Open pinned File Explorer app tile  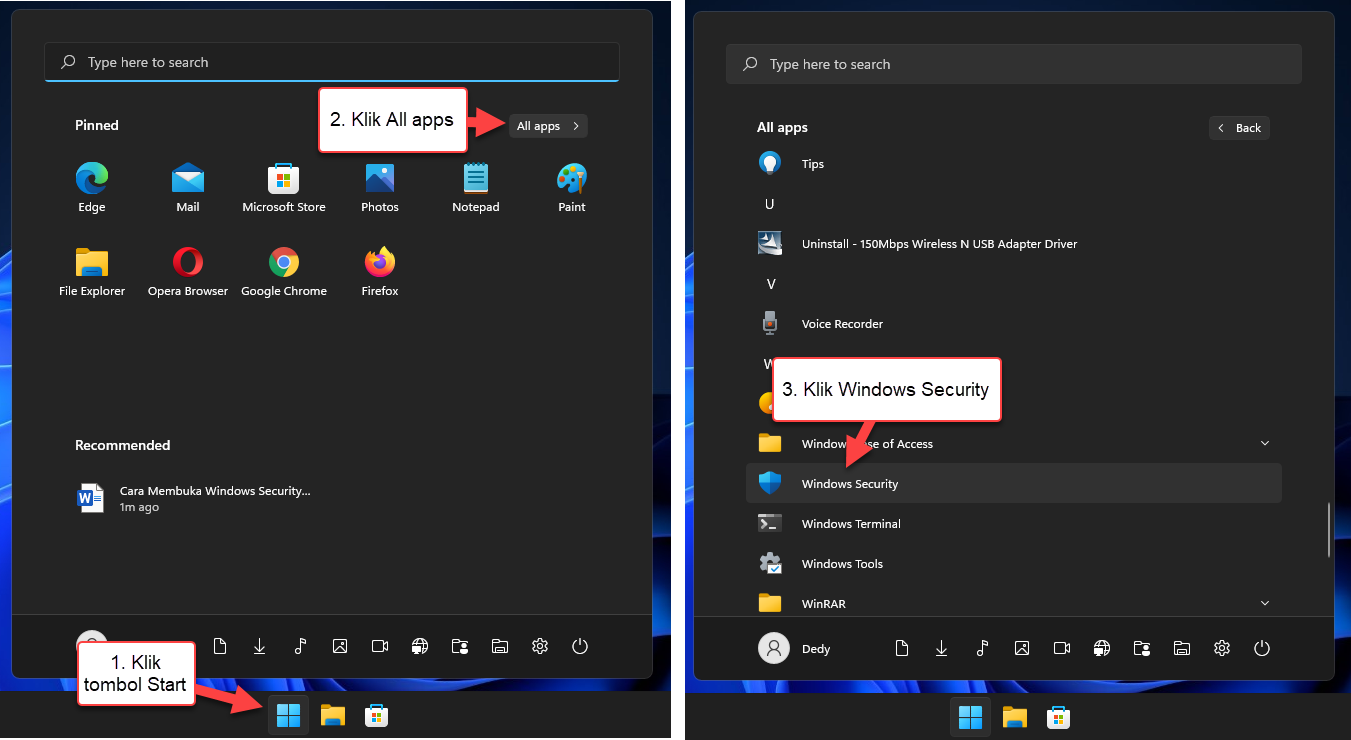pyautogui.click(x=92, y=272)
